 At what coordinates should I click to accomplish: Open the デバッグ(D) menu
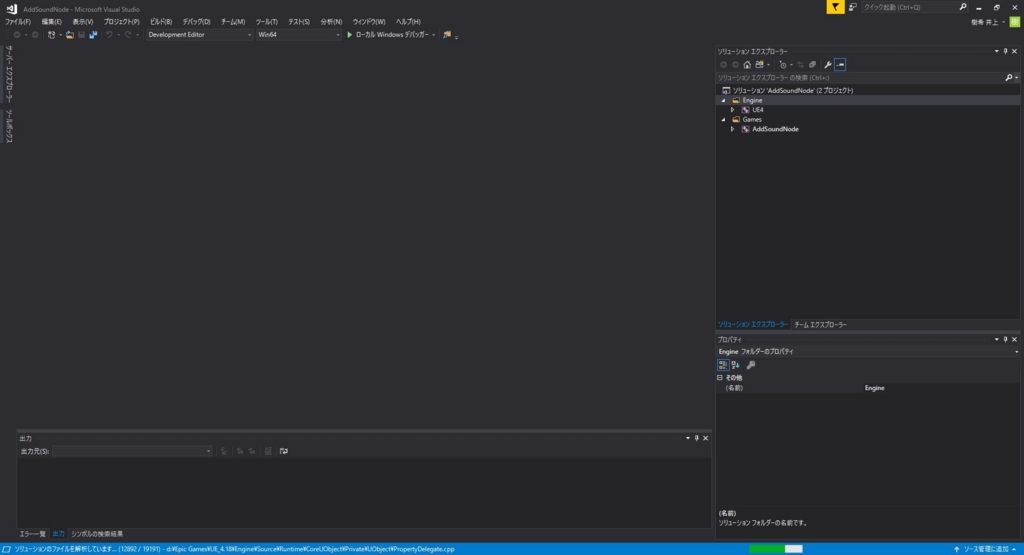coord(196,22)
